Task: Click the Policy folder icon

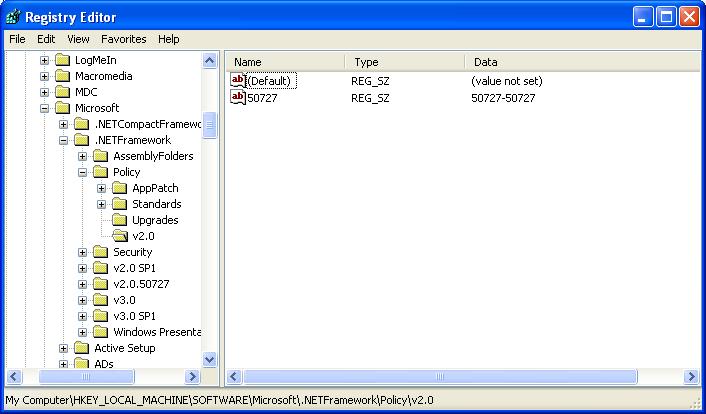Action: (100, 172)
